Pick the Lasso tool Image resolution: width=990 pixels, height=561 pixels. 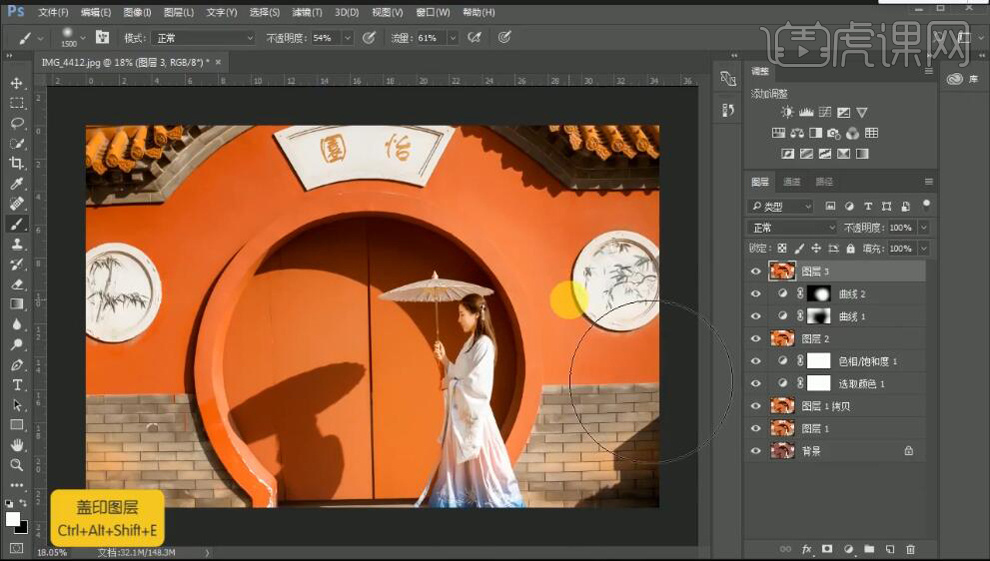pyautogui.click(x=17, y=123)
